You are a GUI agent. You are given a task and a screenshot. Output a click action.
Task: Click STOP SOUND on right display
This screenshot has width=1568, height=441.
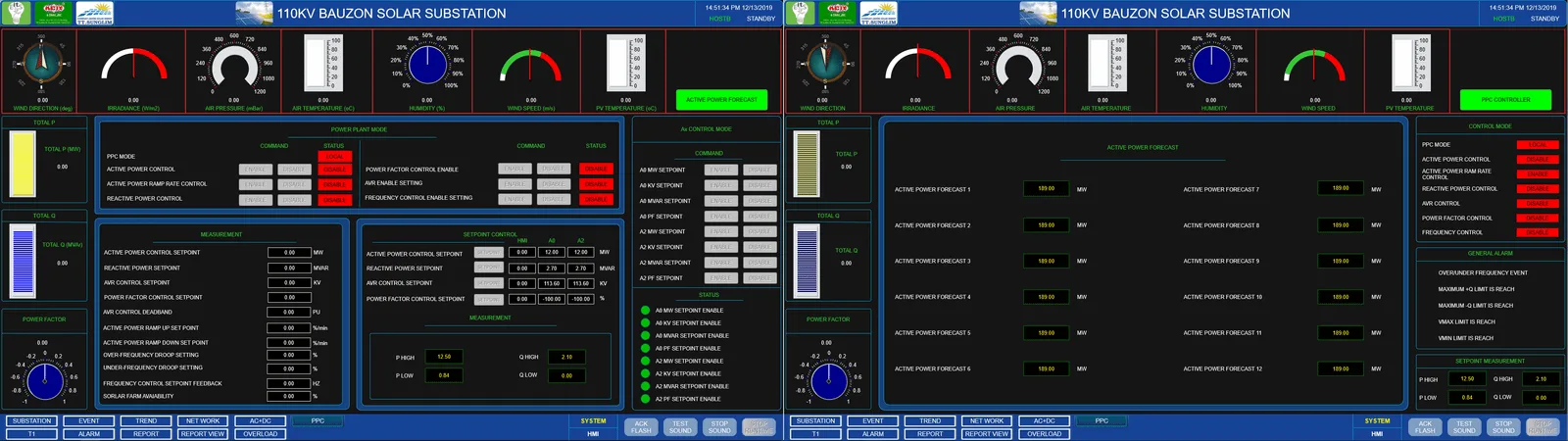coord(1503,427)
